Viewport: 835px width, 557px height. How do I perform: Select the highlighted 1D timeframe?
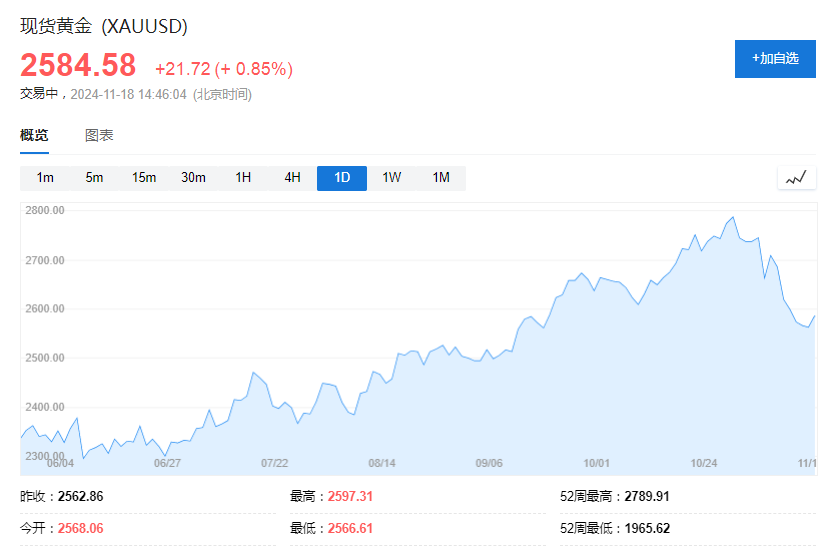pos(342,178)
